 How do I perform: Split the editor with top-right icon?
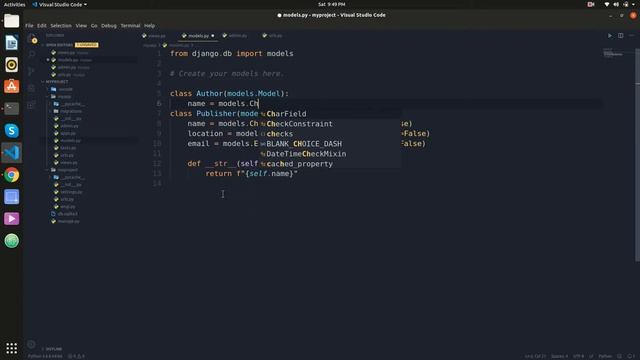click(x=620, y=36)
